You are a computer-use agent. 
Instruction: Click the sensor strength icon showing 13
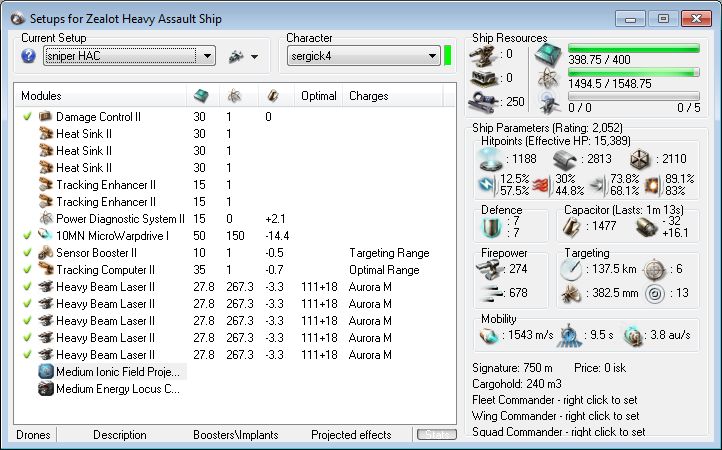coord(655,294)
